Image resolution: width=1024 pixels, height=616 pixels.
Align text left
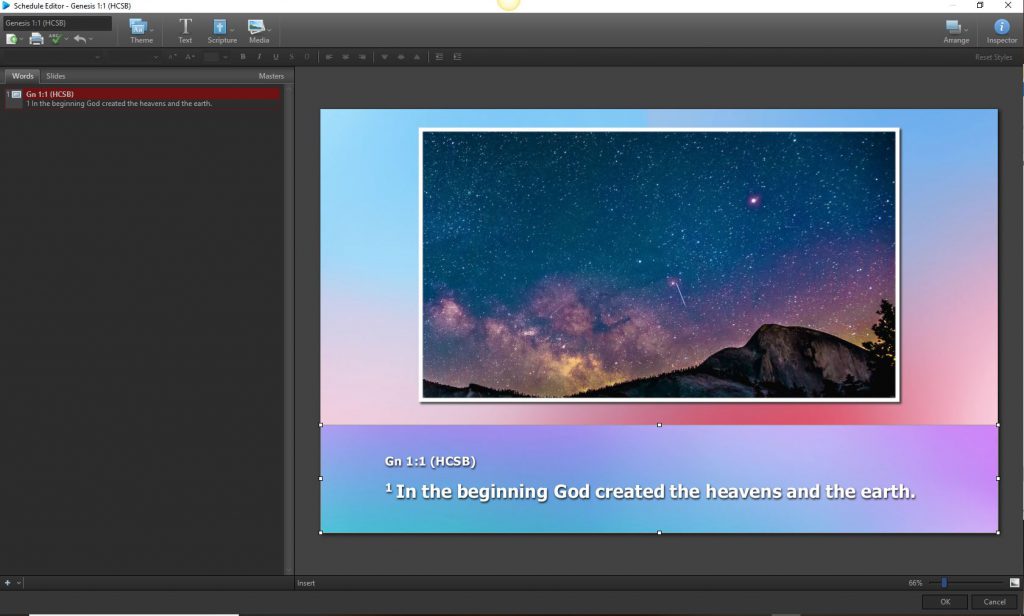pos(328,57)
